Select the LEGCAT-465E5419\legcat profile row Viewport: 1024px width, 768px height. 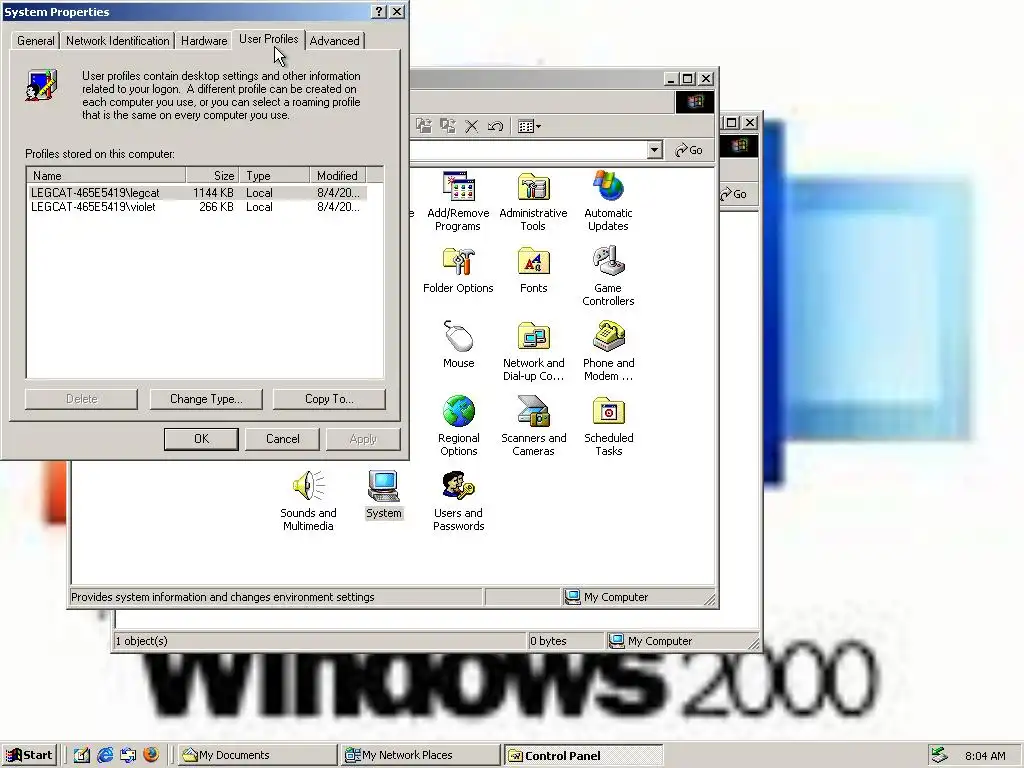[x=197, y=193]
